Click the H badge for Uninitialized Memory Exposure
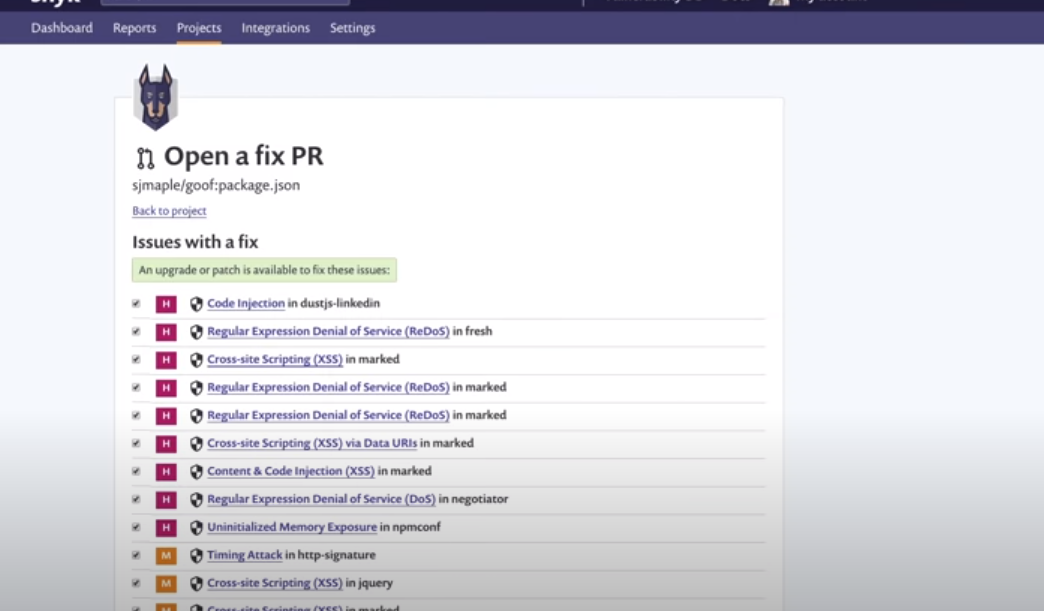 (x=166, y=528)
